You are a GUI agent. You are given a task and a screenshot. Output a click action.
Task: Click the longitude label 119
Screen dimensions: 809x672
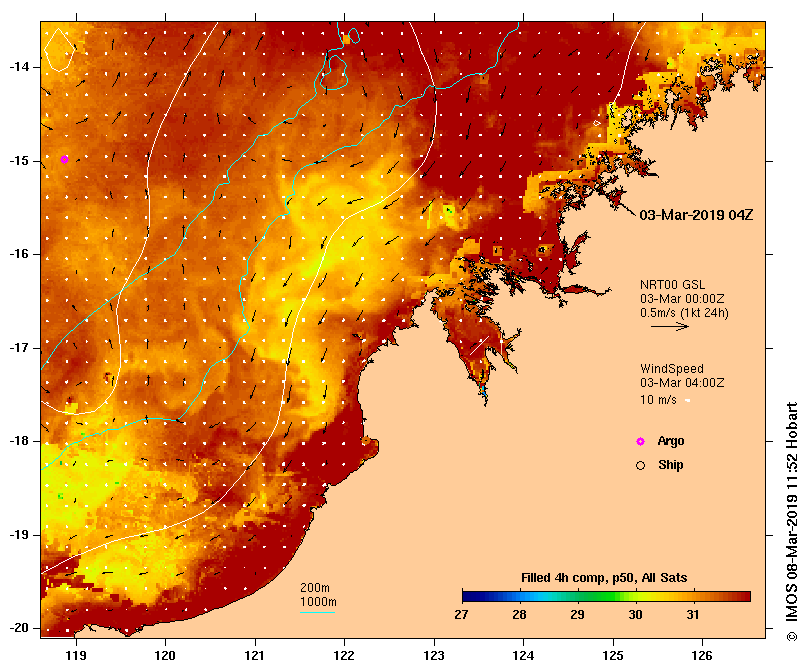click(76, 655)
